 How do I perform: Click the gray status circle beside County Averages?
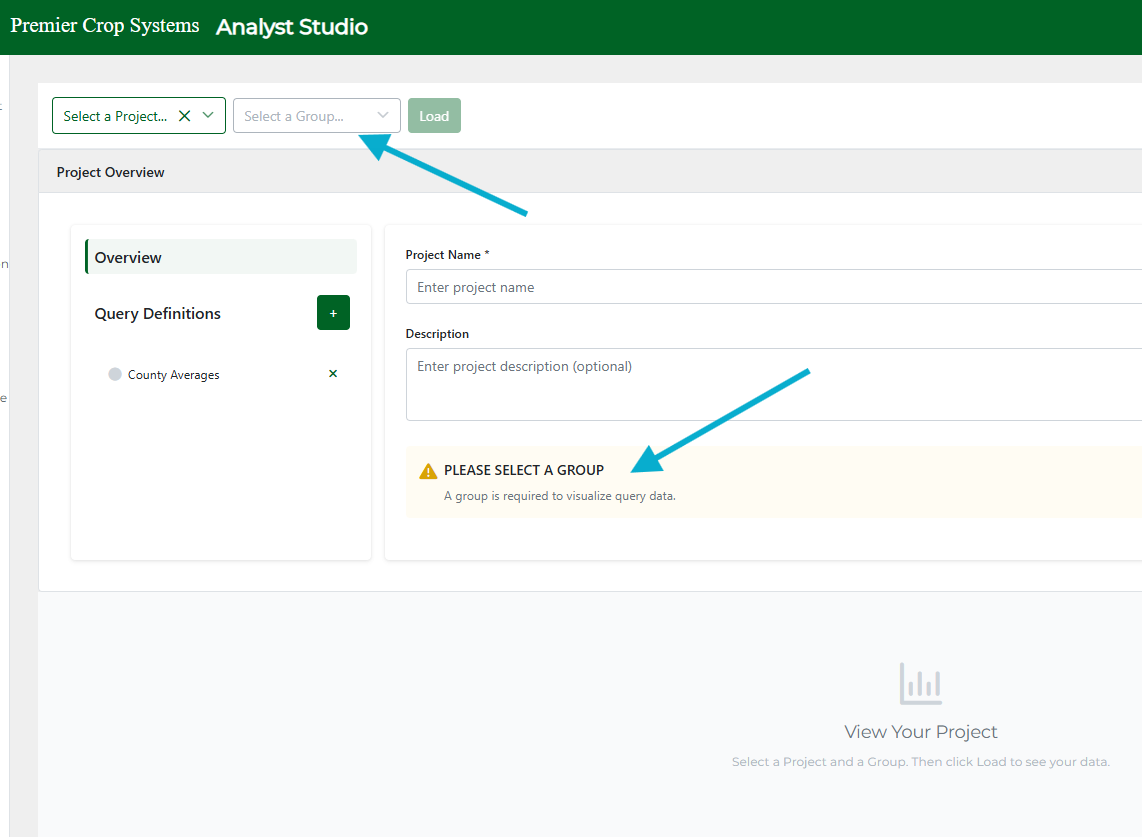(115, 375)
